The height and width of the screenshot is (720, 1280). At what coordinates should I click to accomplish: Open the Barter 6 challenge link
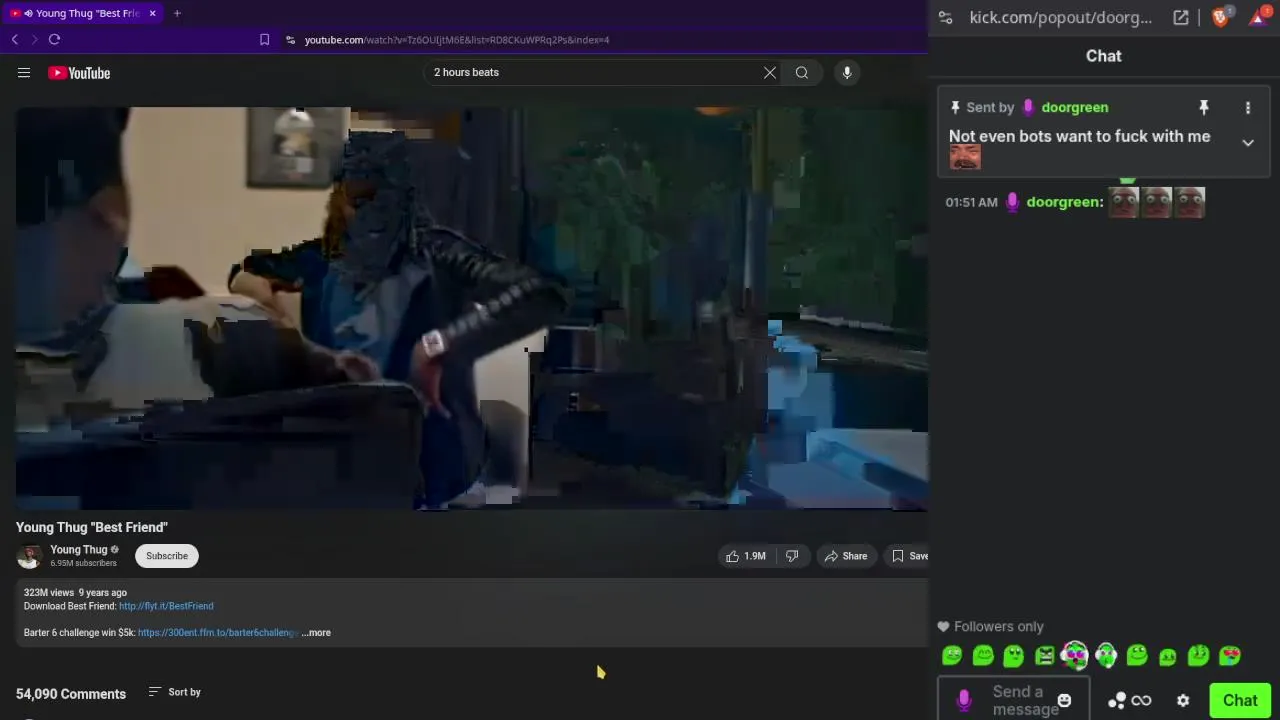point(218,633)
